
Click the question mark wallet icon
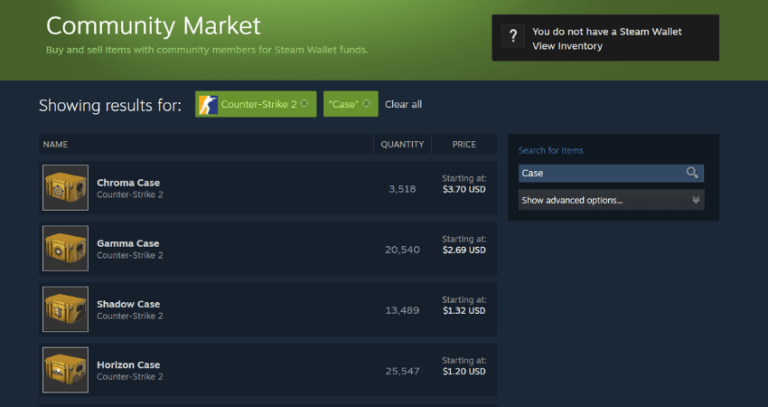coord(513,36)
